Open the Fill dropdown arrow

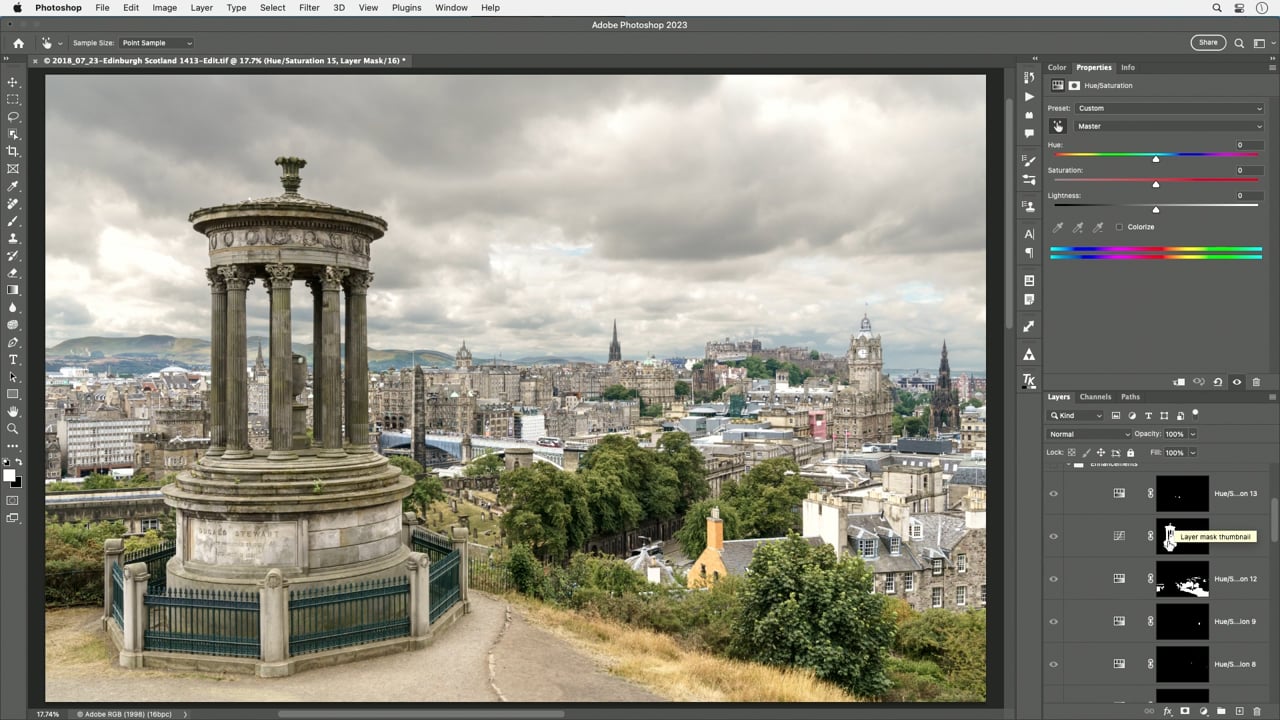coord(1192,452)
